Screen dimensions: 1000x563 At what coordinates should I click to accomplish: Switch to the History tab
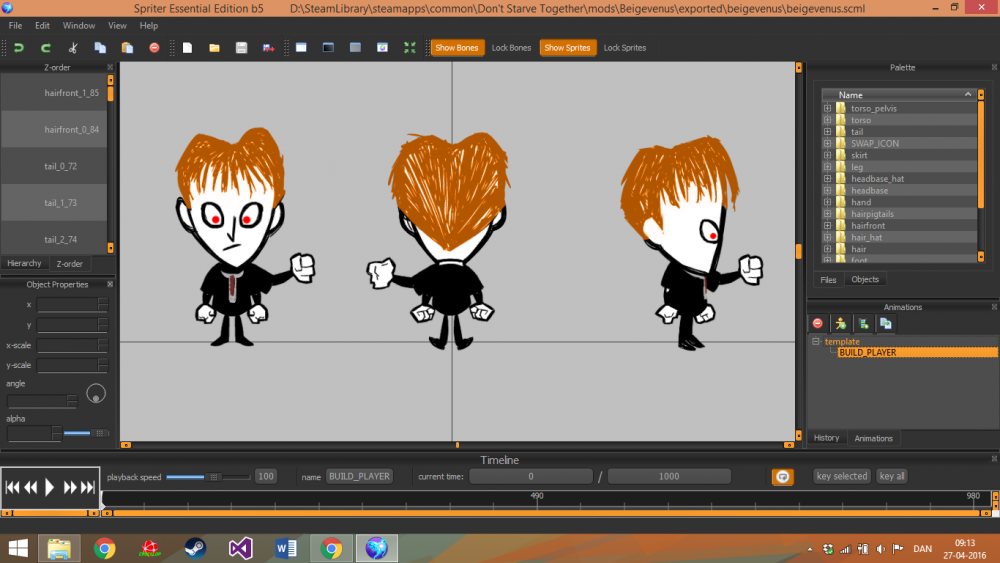point(827,438)
